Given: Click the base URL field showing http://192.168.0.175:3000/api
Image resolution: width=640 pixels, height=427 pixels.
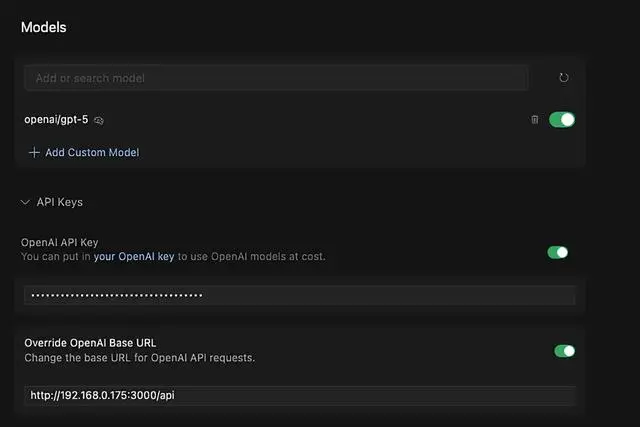Looking at the screenshot, I should [300, 395].
